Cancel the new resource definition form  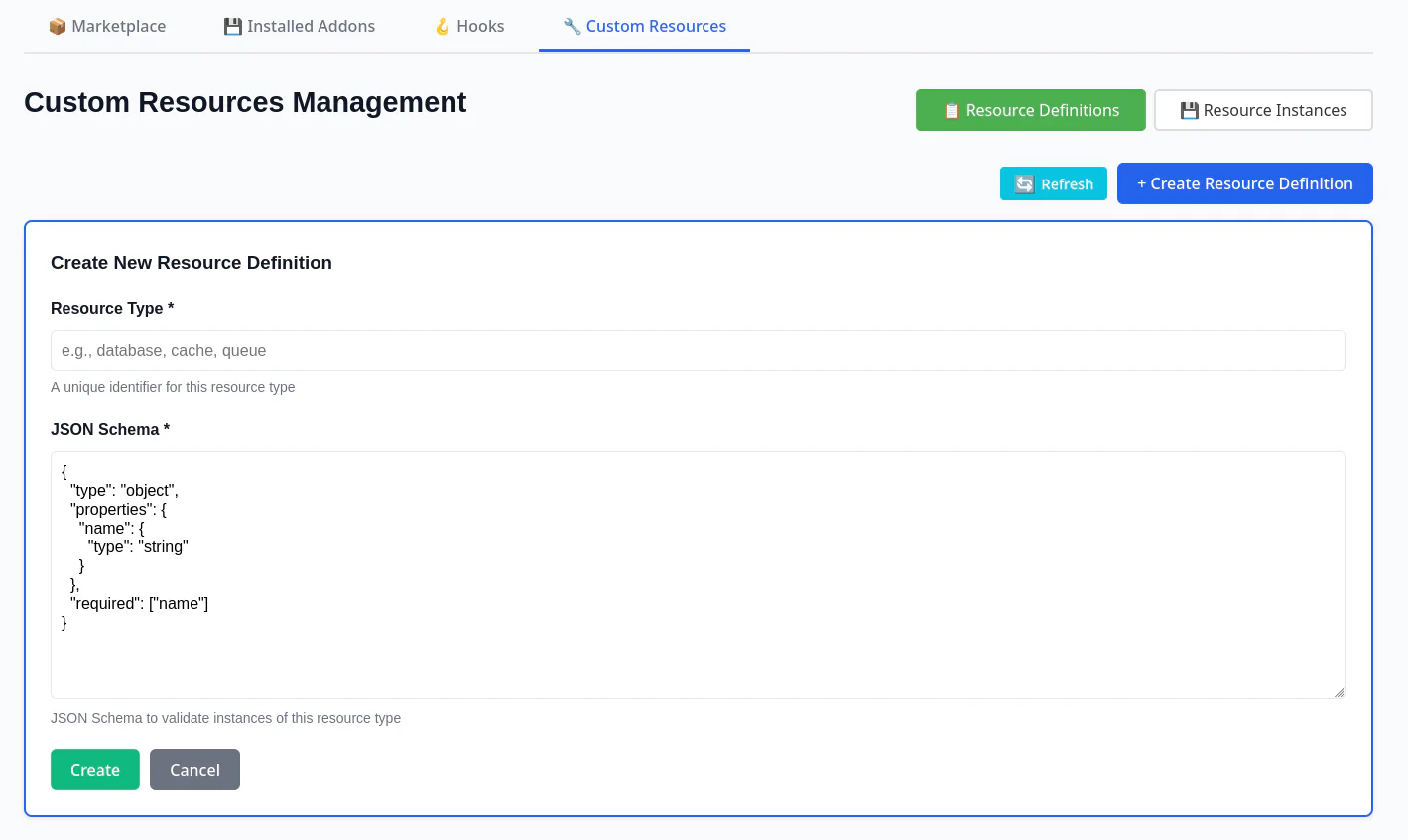(x=194, y=770)
